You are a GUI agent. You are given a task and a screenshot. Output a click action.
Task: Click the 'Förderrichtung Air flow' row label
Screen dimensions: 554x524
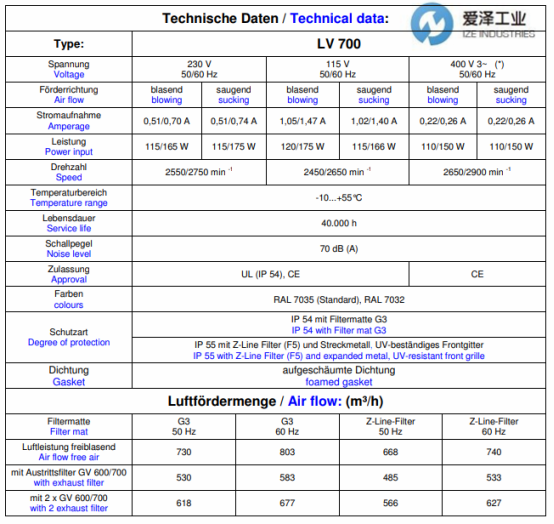point(69,95)
